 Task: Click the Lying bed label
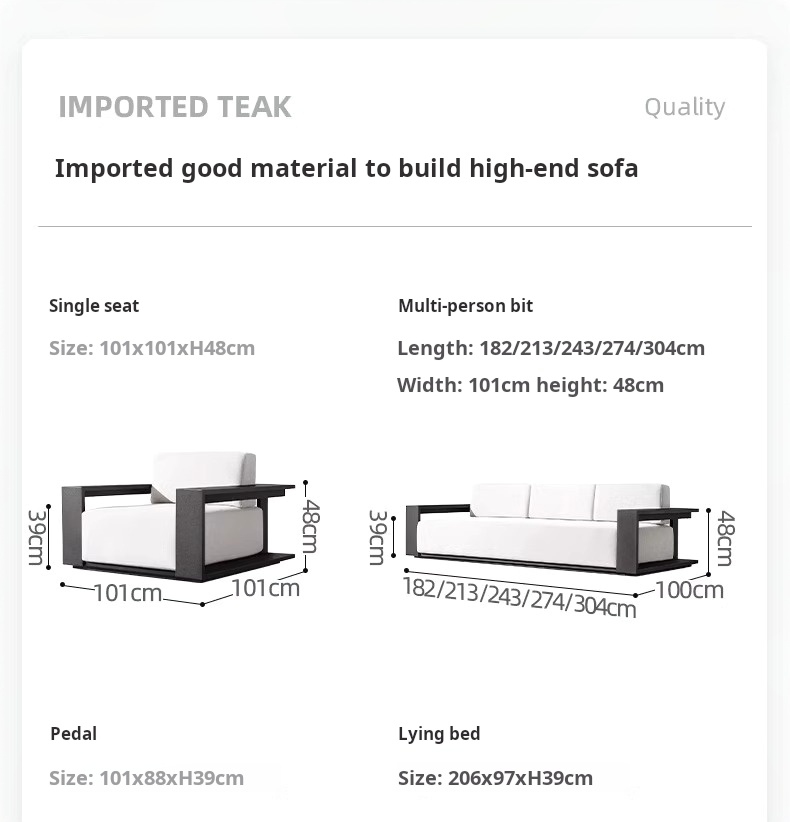coord(439,734)
